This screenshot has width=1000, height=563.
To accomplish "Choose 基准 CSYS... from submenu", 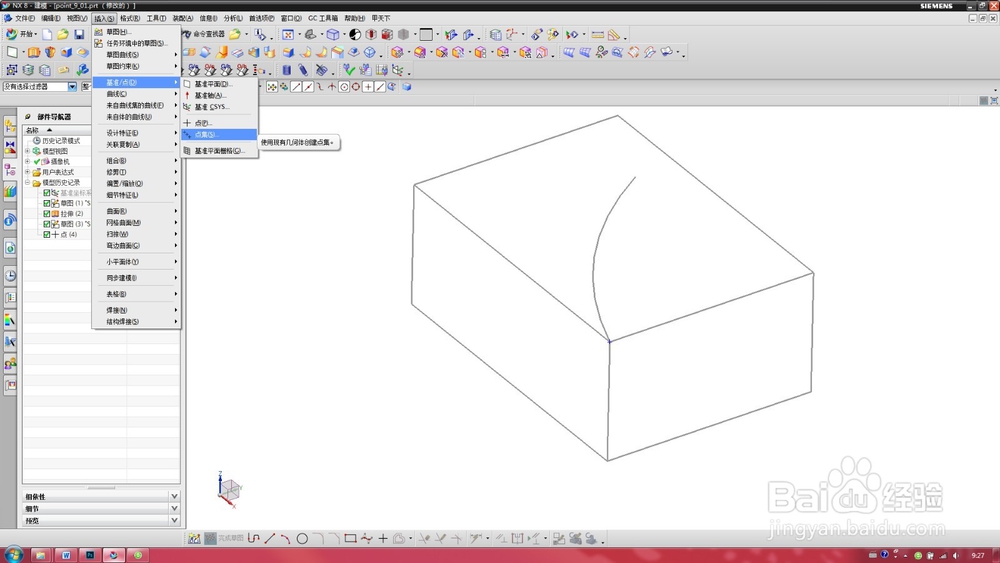I will 219,107.
